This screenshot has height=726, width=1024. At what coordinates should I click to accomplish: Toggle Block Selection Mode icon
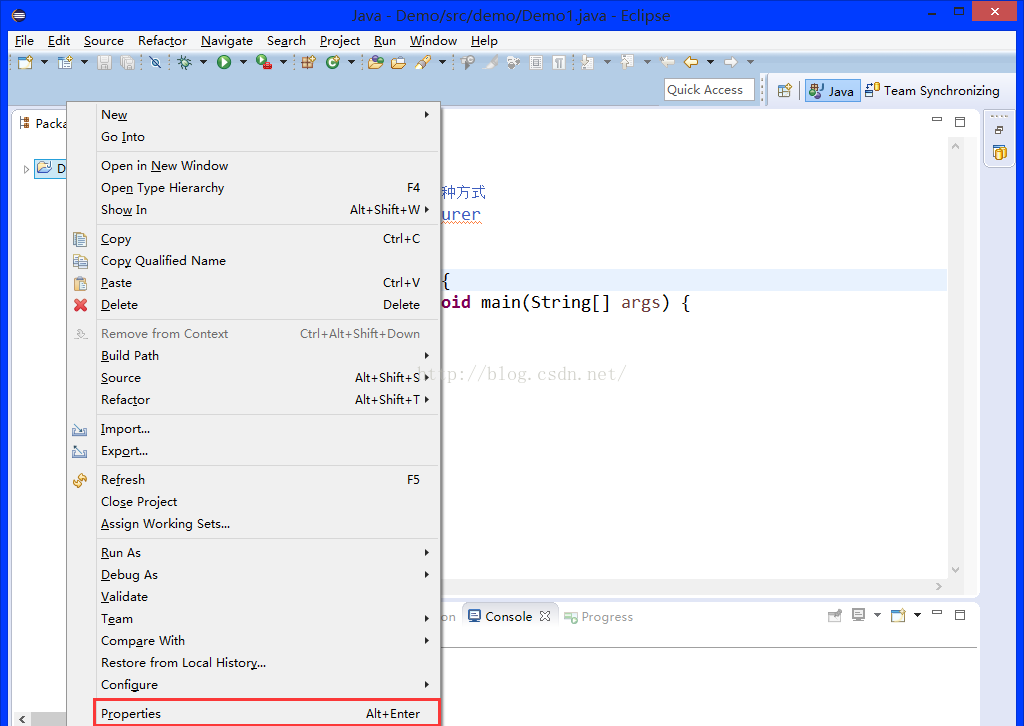536,62
